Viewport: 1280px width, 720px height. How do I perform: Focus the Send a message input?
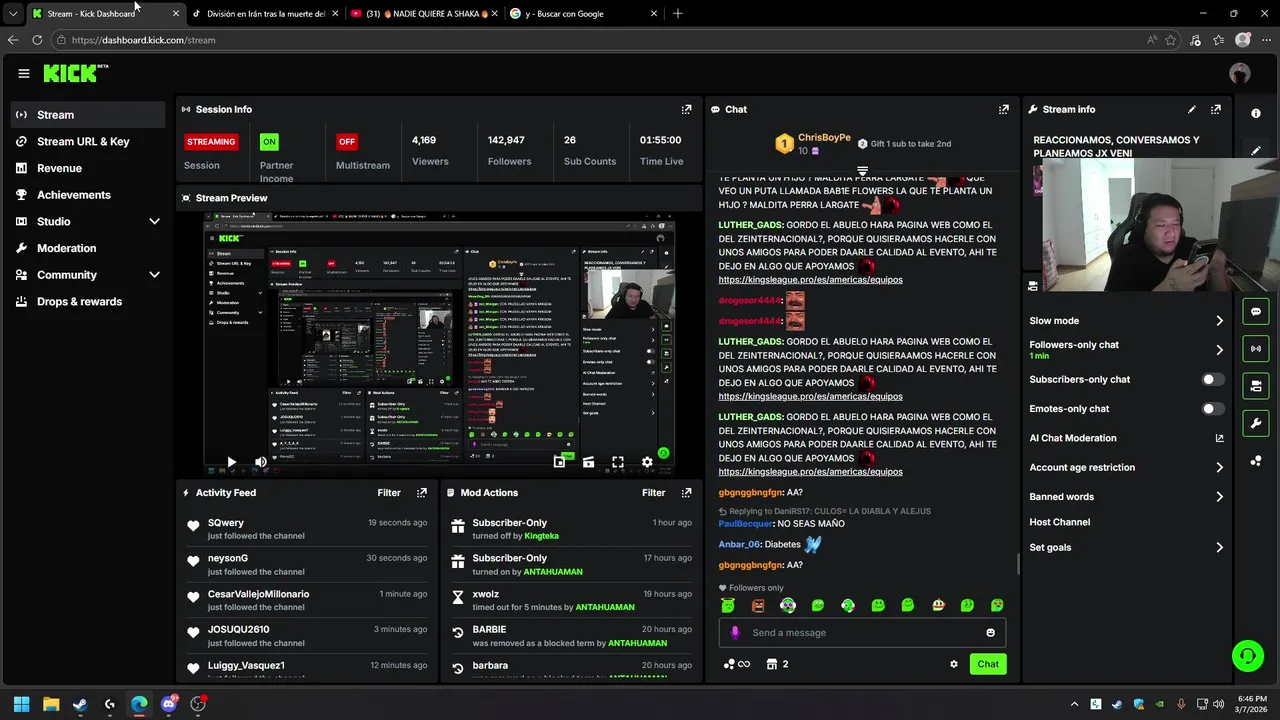(862, 633)
